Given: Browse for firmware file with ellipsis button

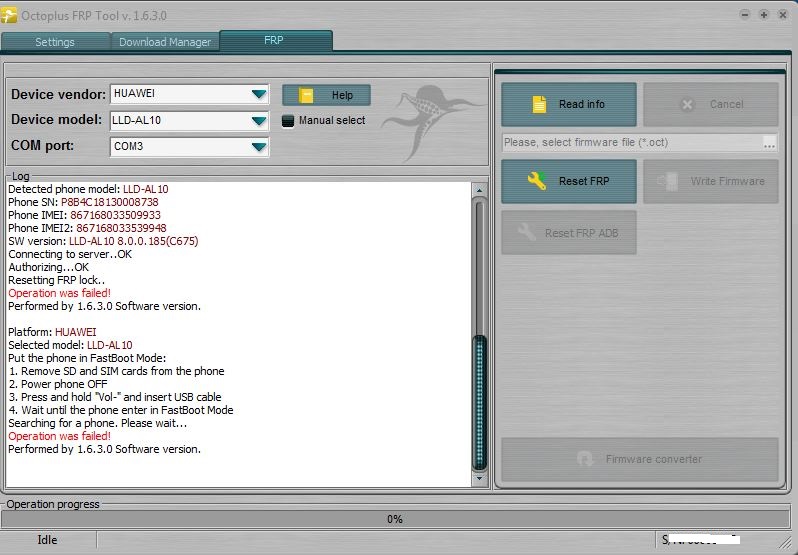Looking at the screenshot, I should 770,143.
